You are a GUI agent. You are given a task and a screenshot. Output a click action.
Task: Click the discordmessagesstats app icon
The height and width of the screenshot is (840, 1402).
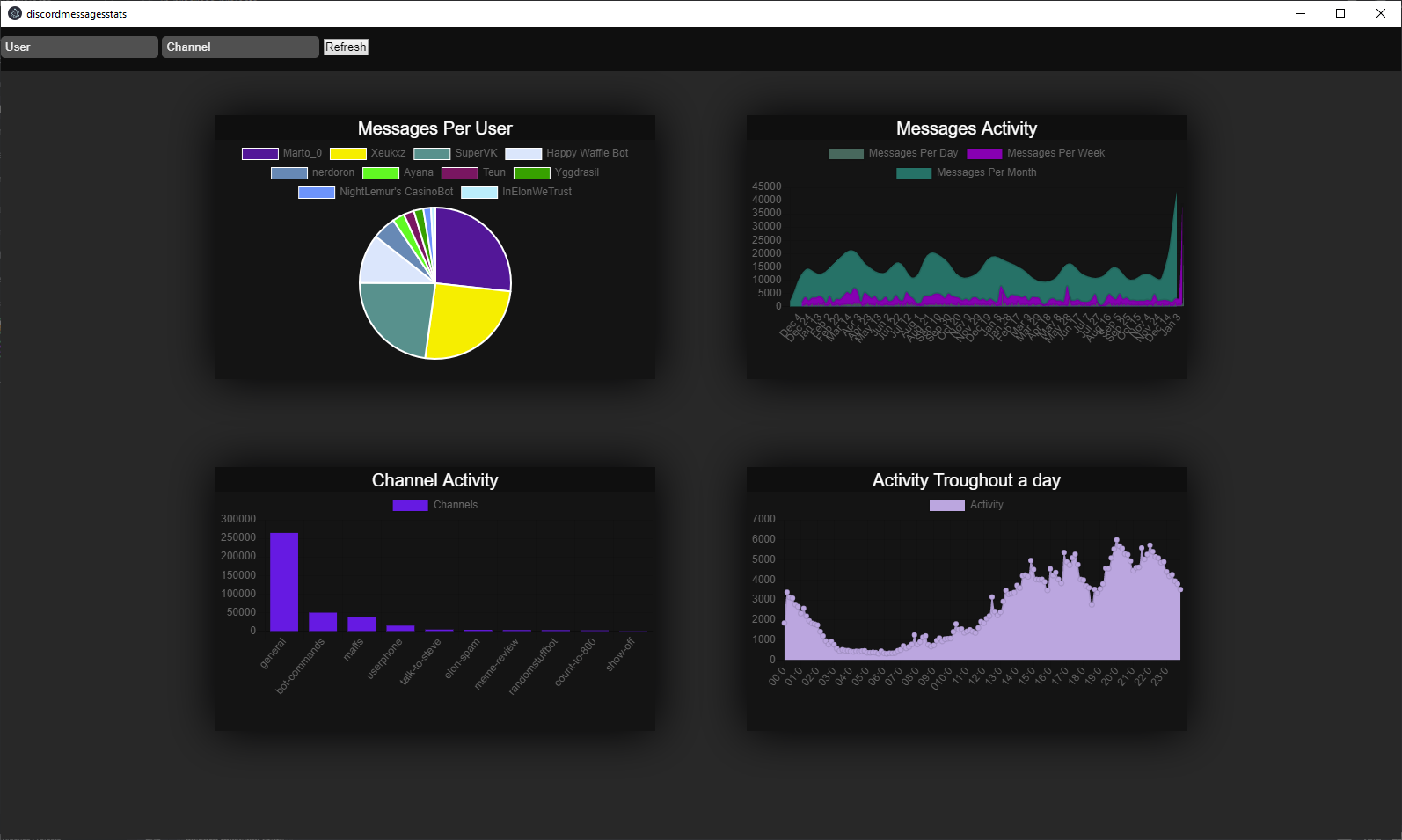pyautogui.click(x=14, y=13)
